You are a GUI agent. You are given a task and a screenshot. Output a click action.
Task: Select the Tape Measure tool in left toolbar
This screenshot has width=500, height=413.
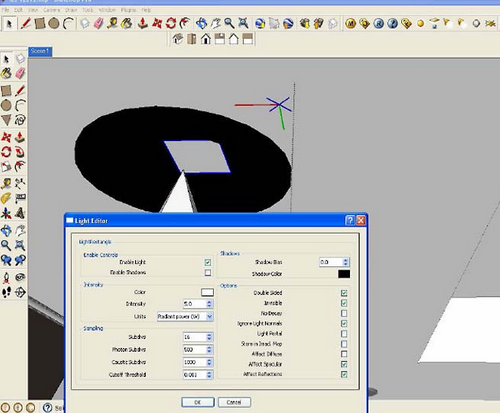click(6, 184)
